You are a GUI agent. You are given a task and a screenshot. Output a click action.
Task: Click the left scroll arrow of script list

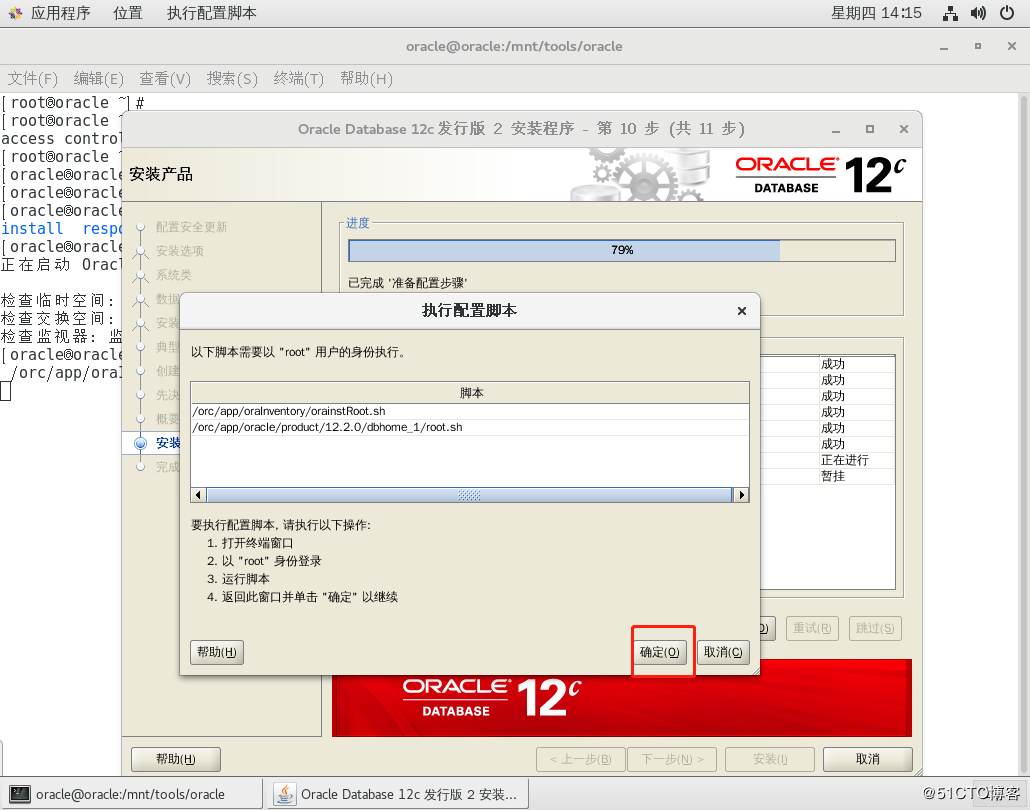(198, 495)
